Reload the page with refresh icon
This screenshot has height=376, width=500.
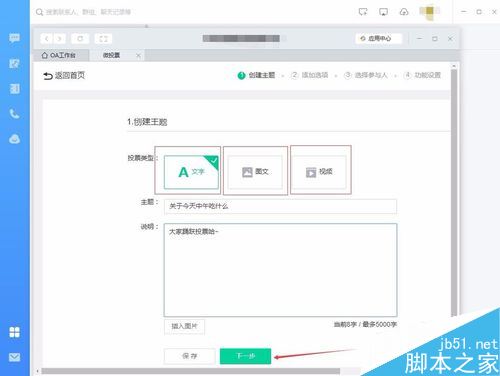pos(80,39)
